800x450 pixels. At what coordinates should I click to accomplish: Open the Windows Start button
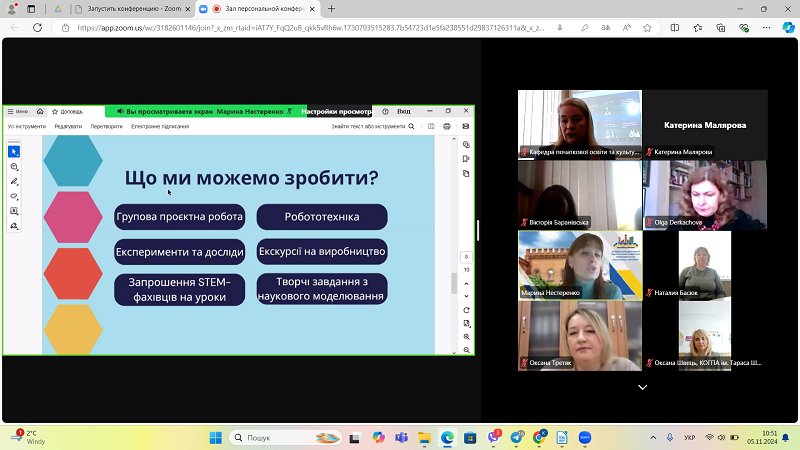[x=215, y=438]
